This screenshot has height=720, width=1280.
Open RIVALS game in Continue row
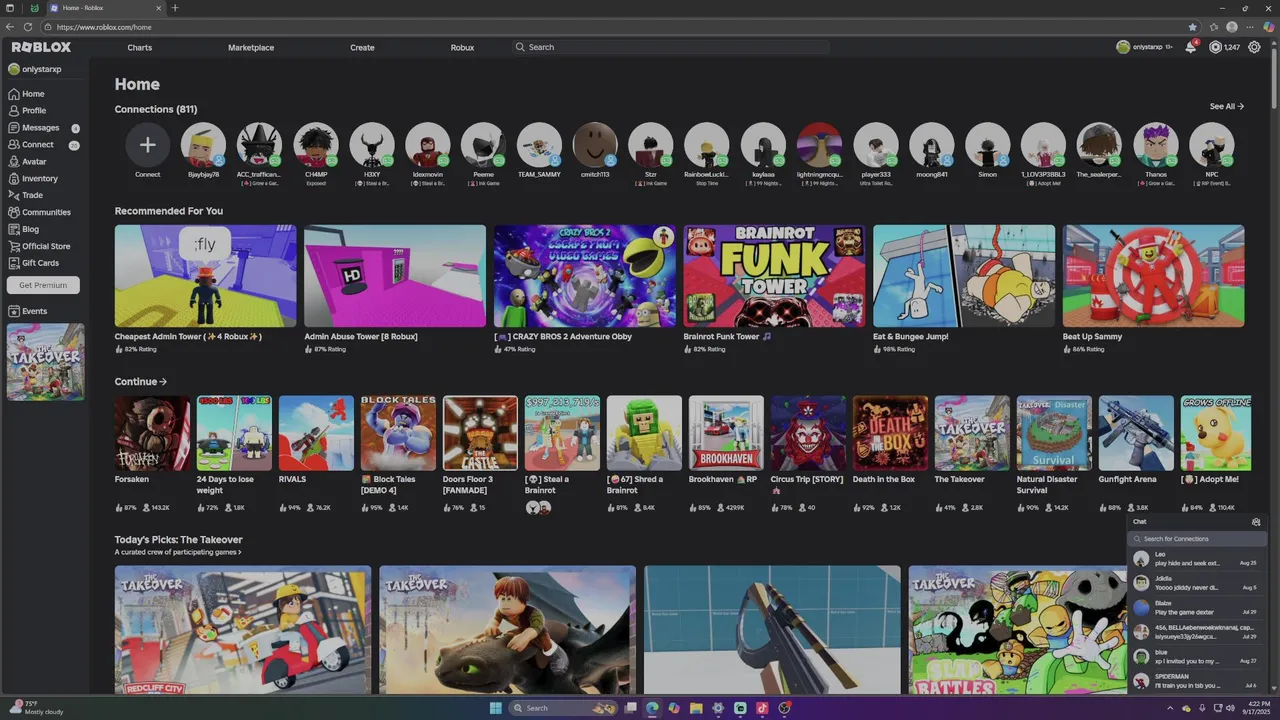[x=316, y=433]
